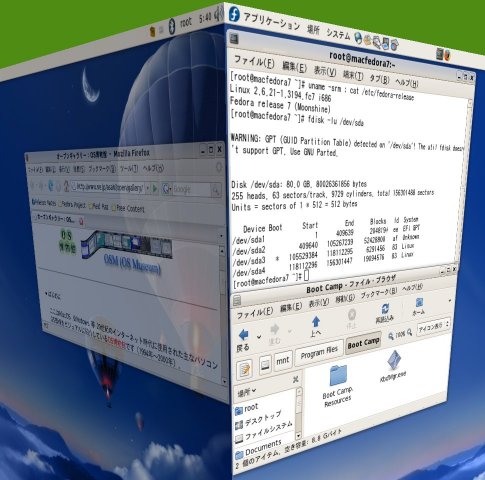Click the Firefox URL address field
The width and height of the screenshot is (485, 480).
(109, 187)
